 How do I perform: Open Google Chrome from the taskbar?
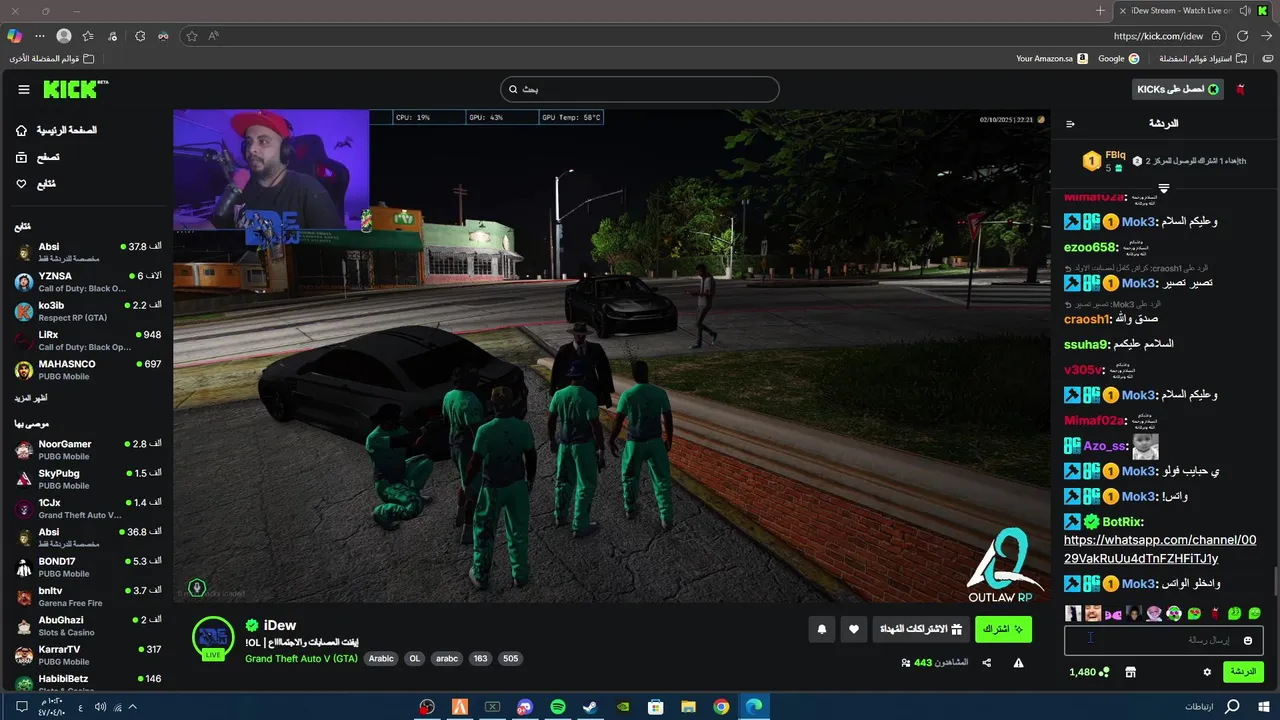pyautogui.click(x=721, y=707)
